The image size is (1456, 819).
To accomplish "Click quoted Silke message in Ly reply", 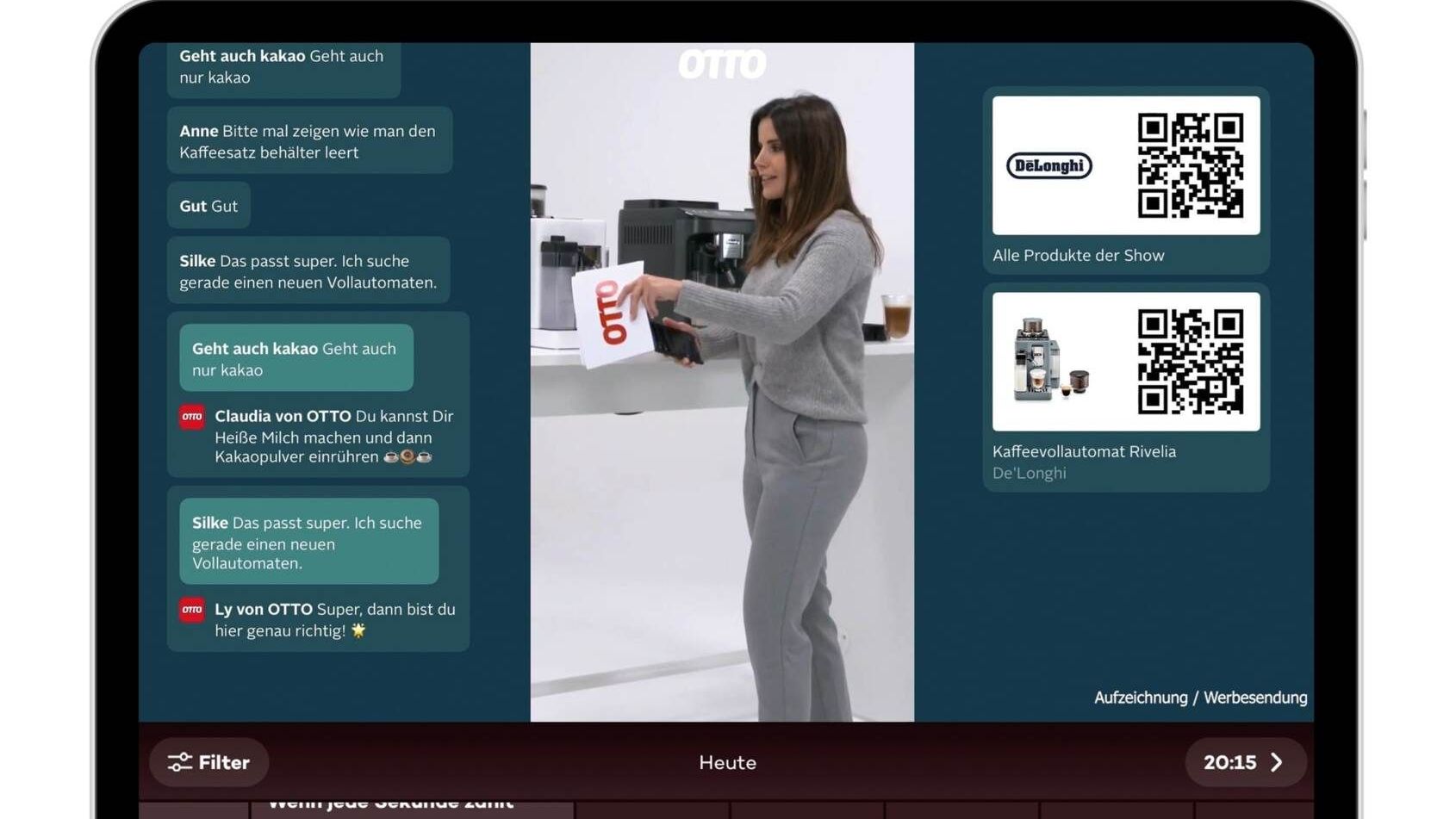I will [x=308, y=542].
